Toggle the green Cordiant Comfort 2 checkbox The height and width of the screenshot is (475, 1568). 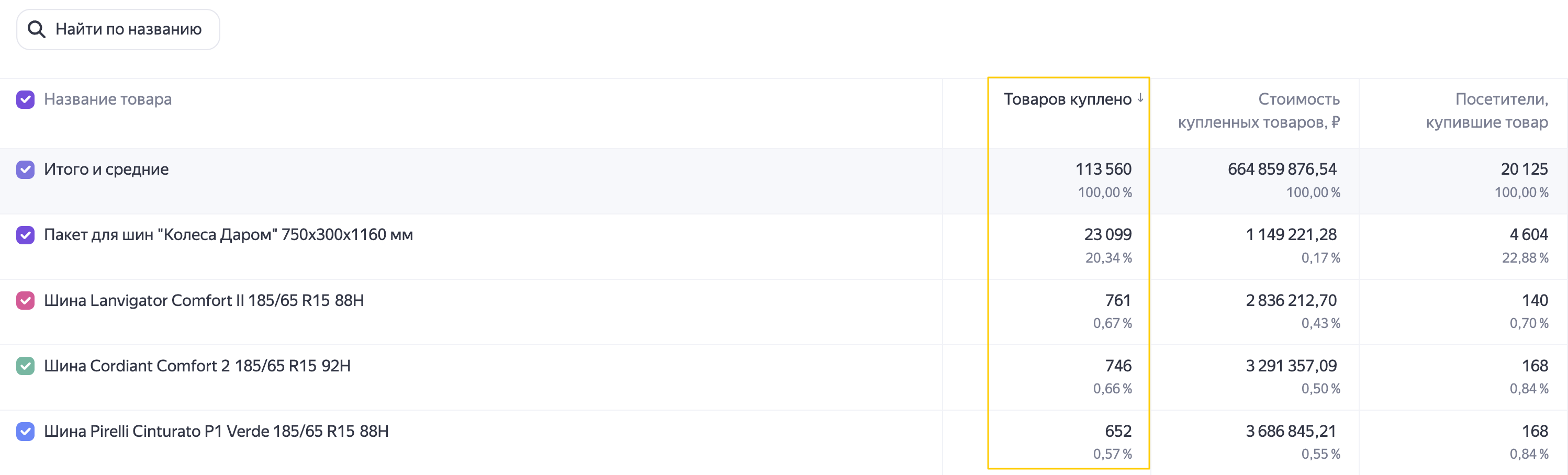coord(25,366)
